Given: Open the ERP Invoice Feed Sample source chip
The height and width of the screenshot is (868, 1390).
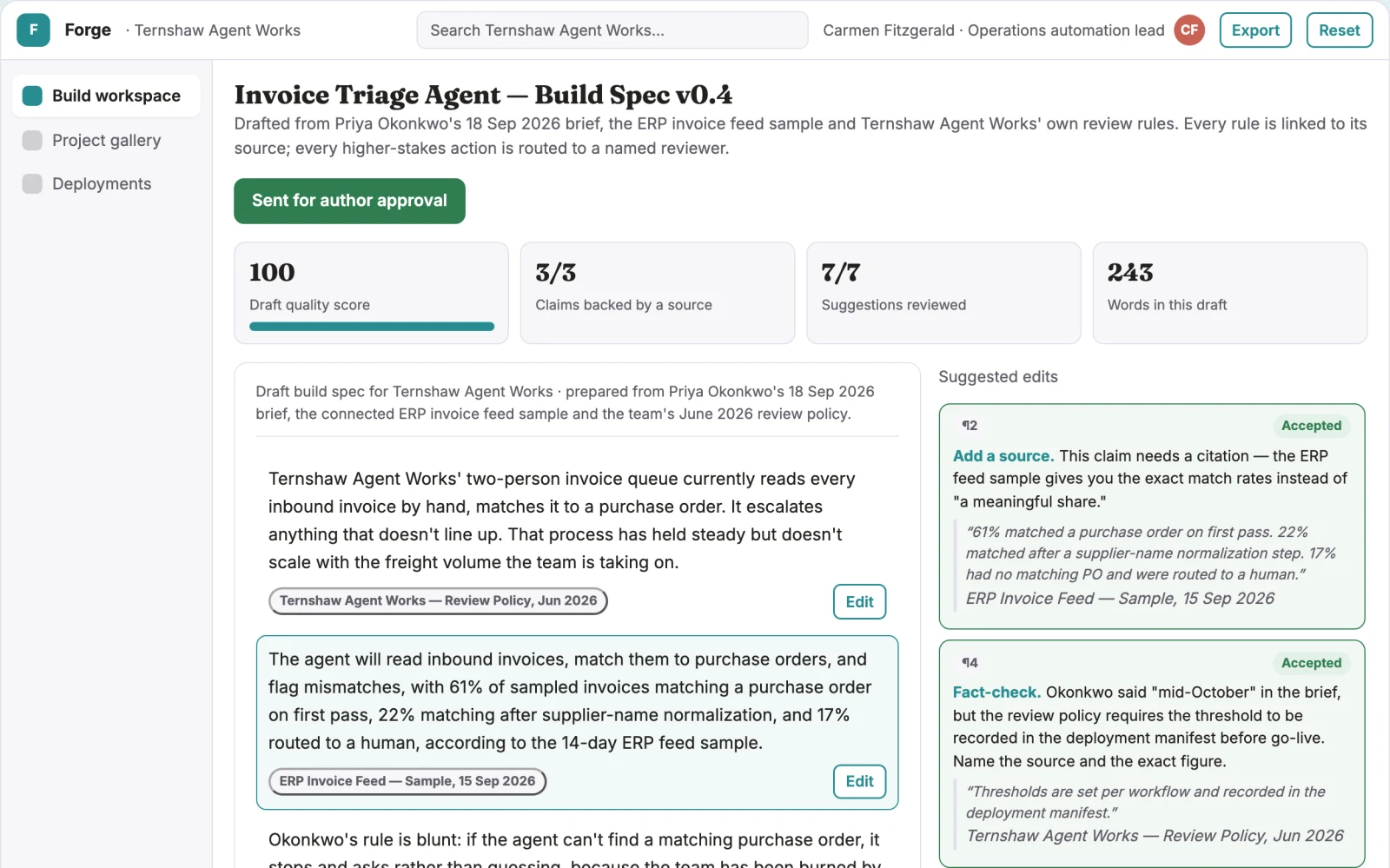Looking at the screenshot, I should (x=407, y=781).
